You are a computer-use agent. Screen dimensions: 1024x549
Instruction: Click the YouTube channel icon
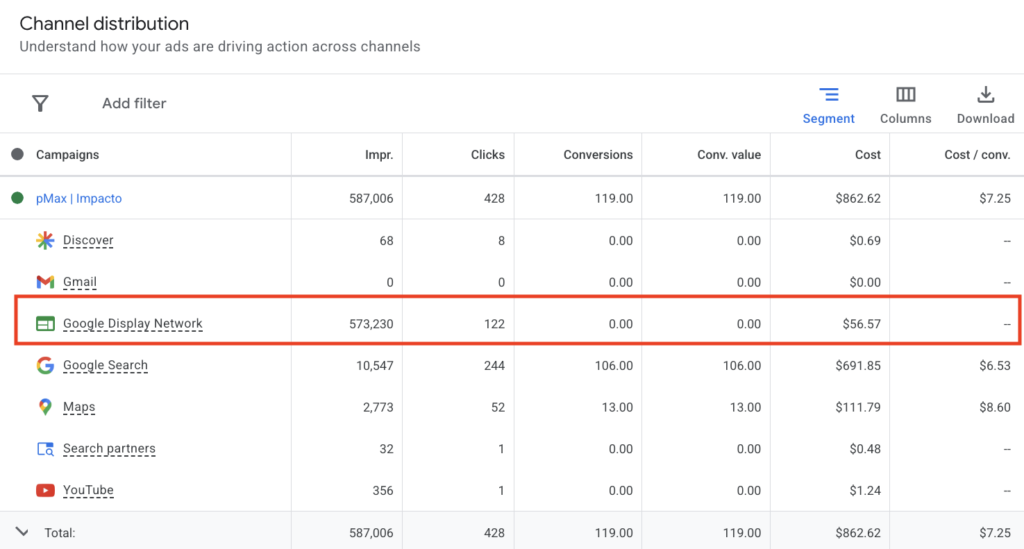click(45, 490)
